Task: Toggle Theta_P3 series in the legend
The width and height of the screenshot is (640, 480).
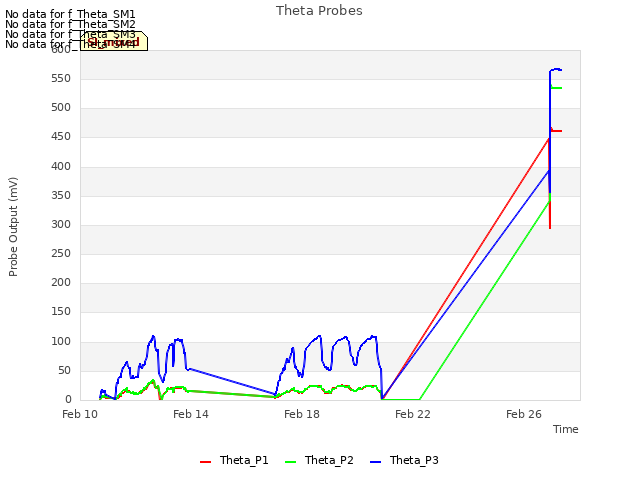Action: pos(404,460)
